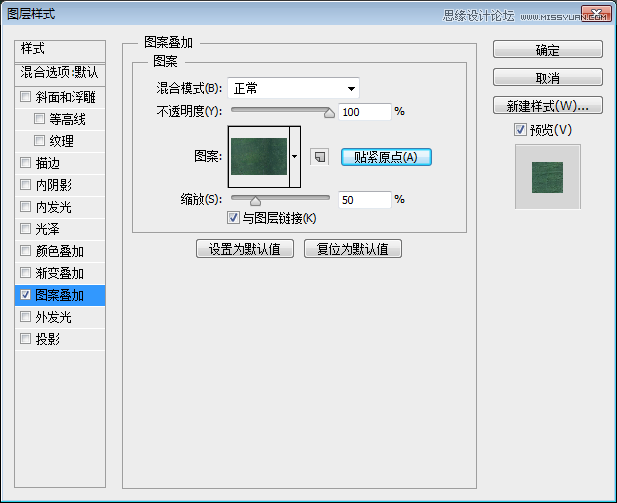Open 渐变叠加 settings label
The height and width of the screenshot is (503, 617).
click(x=59, y=273)
